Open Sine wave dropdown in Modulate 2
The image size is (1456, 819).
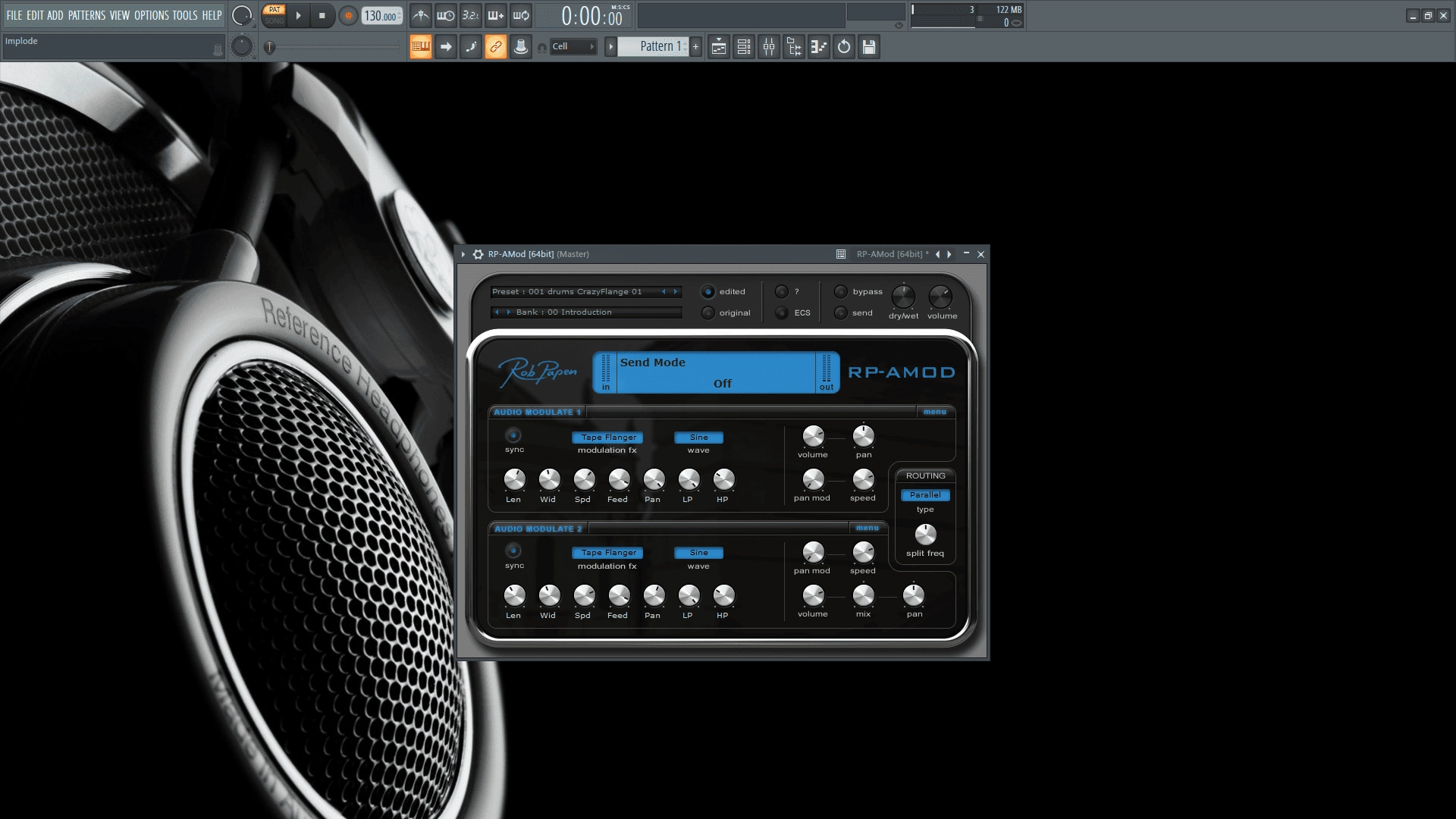(698, 553)
